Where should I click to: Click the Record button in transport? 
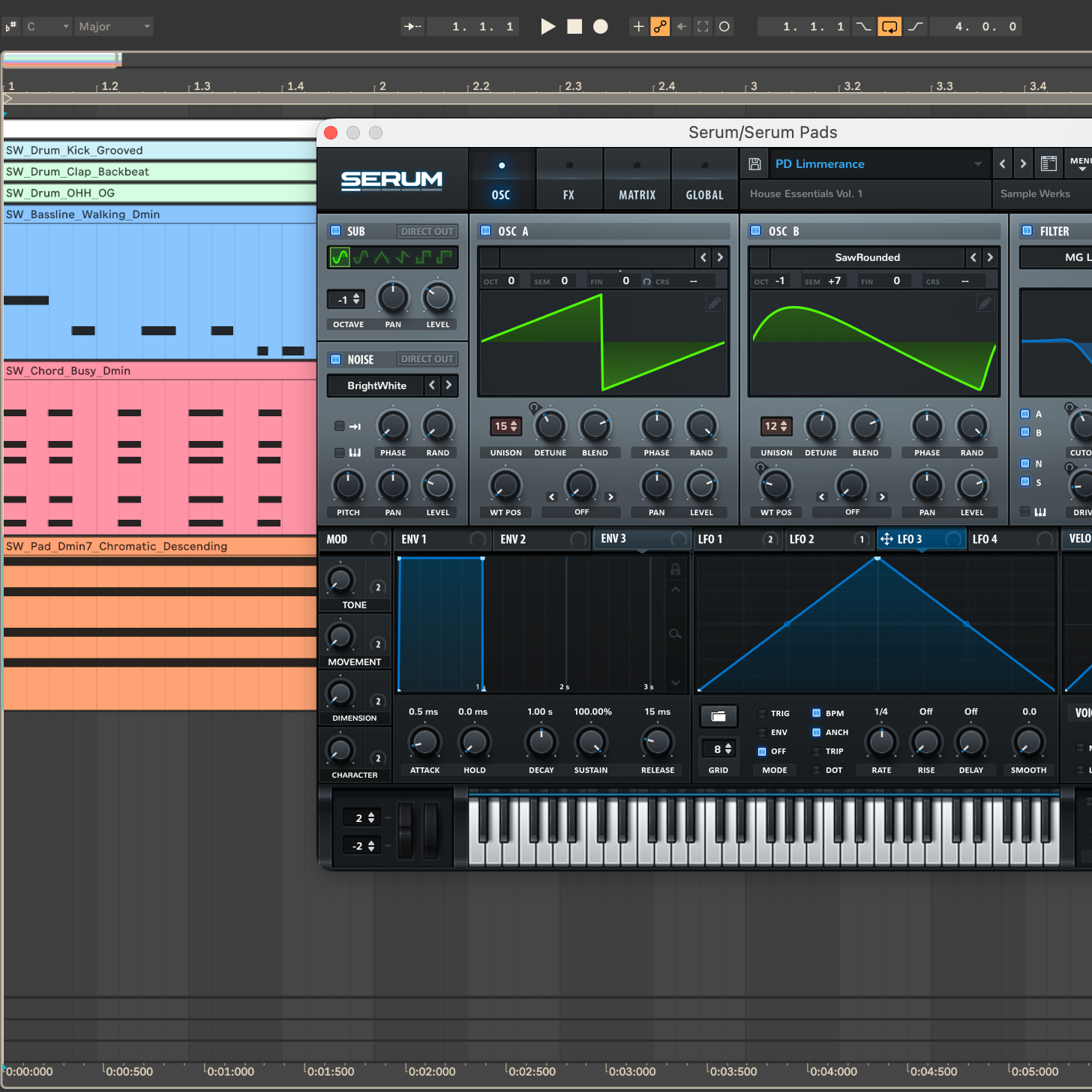600,27
